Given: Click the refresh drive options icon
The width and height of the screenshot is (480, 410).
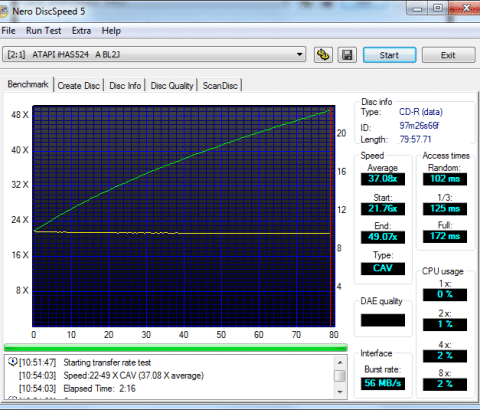Looking at the screenshot, I should [323, 55].
